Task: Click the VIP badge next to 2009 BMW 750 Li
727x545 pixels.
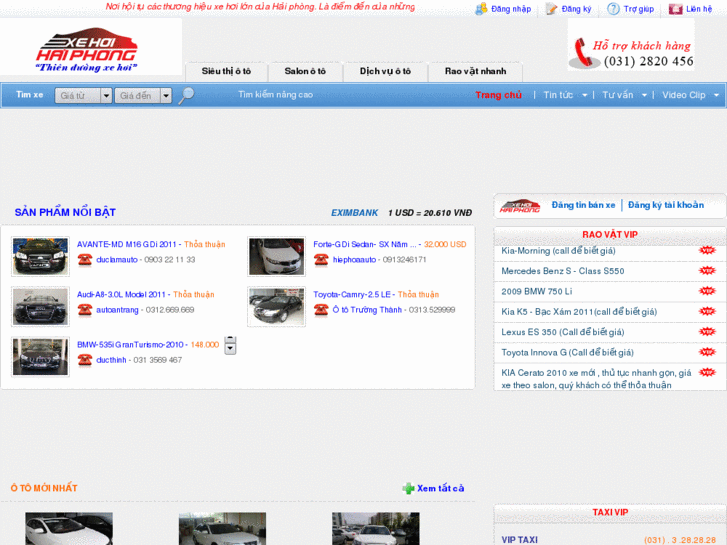Action: tap(707, 291)
